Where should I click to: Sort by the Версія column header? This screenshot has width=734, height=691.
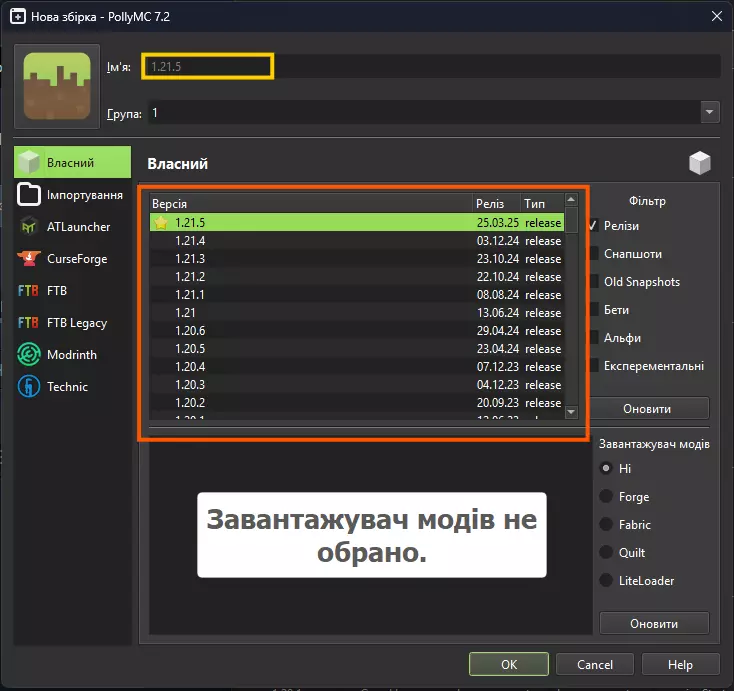(311, 204)
